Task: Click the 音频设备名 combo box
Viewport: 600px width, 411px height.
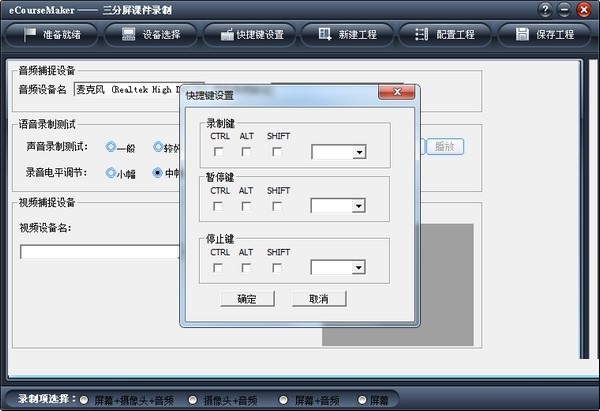Action: 127,89
